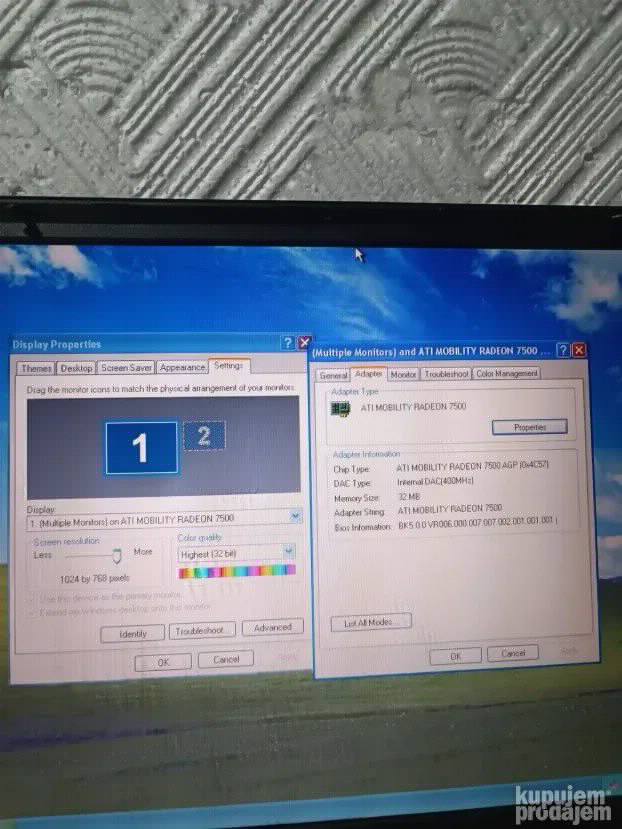
Task: Click Troubleshoot button in Display Properties
Action: (202, 631)
